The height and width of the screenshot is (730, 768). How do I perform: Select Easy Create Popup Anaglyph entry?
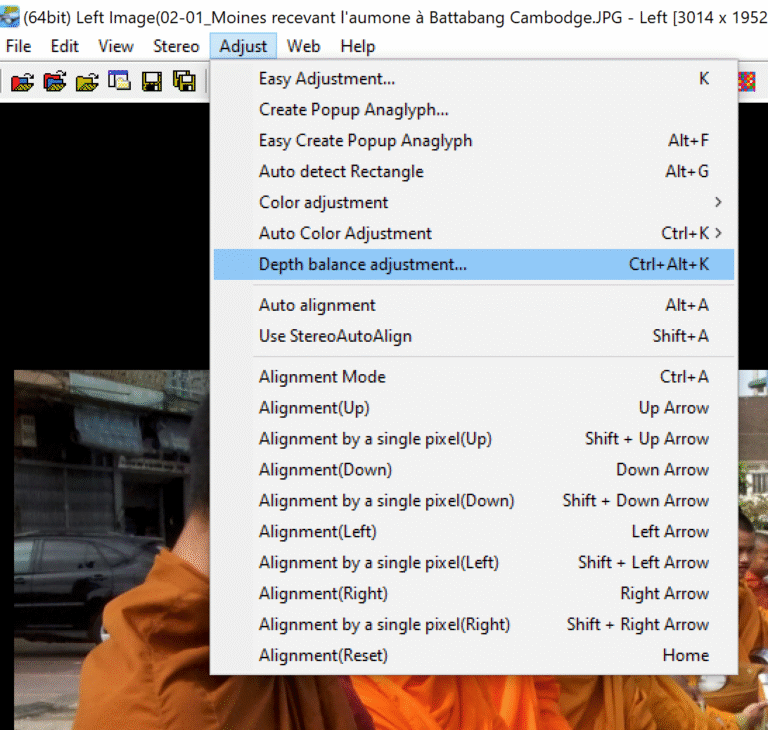tap(474, 140)
